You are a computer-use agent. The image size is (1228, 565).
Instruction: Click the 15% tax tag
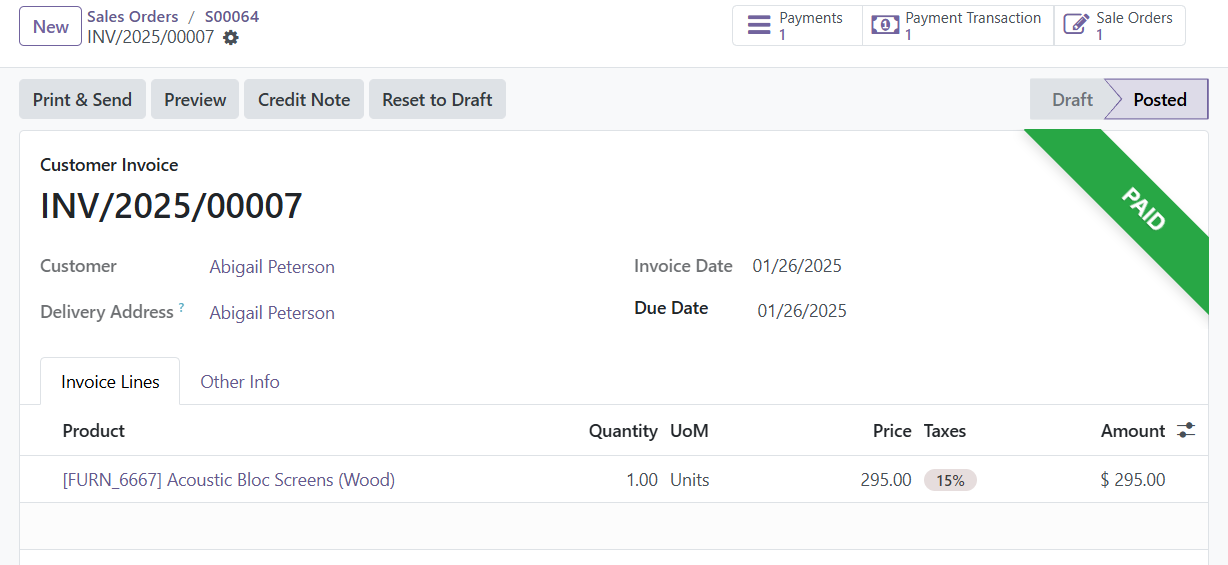(x=950, y=480)
